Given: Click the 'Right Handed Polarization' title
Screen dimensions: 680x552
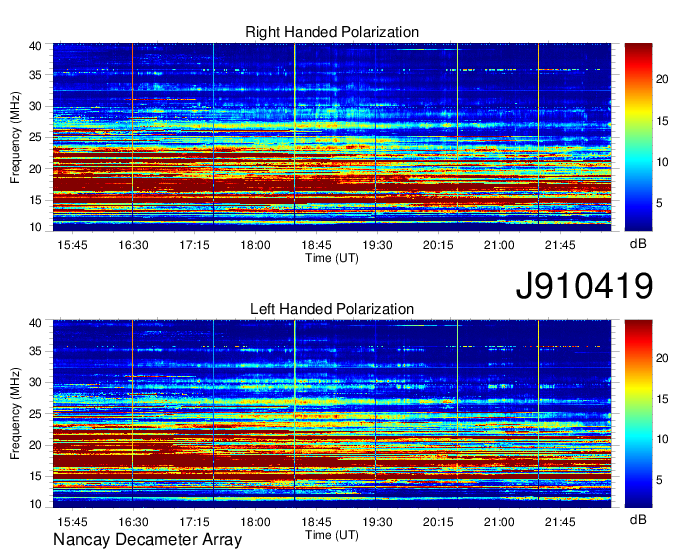Looking at the screenshot, I should coord(332,32).
